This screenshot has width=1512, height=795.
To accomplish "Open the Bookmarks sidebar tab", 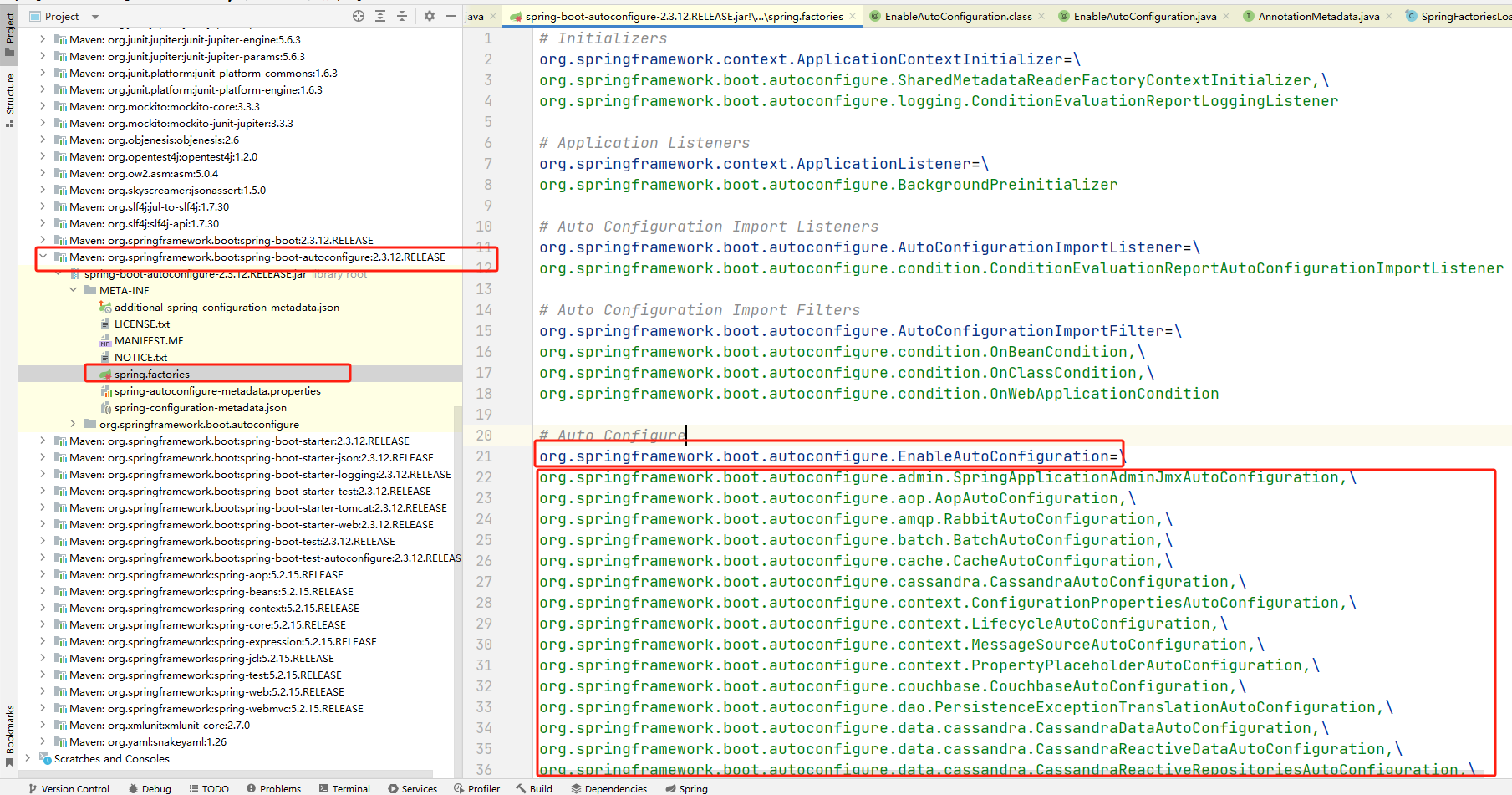I will pyautogui.click(x=9, y=736).
